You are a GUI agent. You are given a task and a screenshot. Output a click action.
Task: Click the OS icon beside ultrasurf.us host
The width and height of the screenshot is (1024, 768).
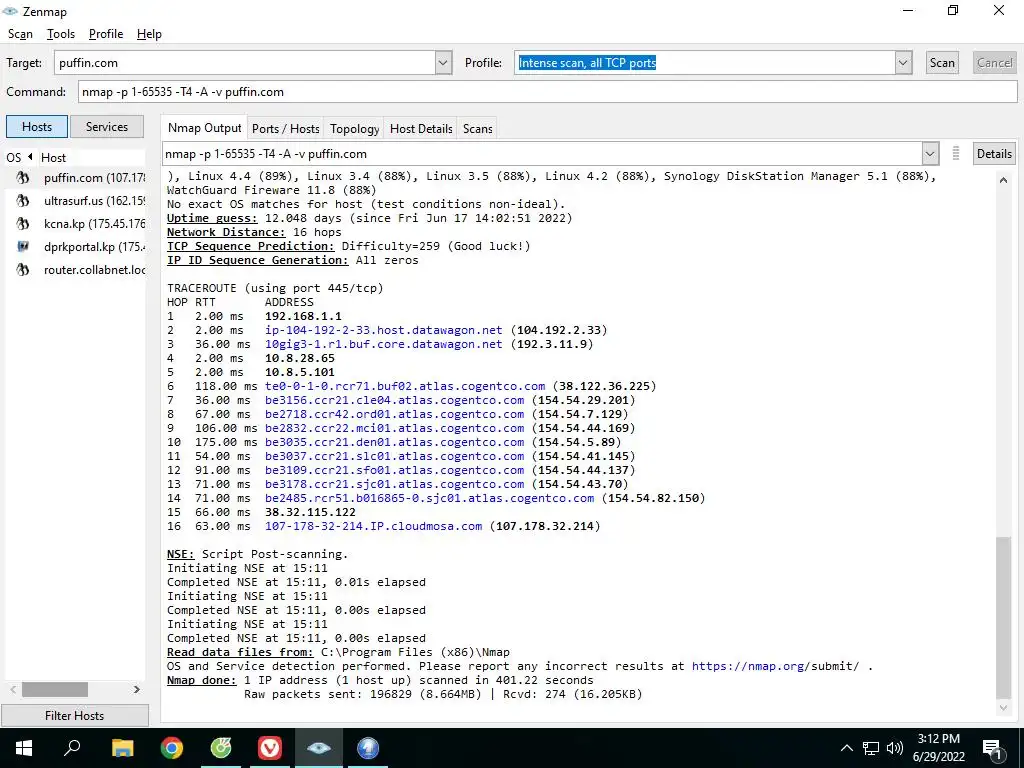point(23,200)
